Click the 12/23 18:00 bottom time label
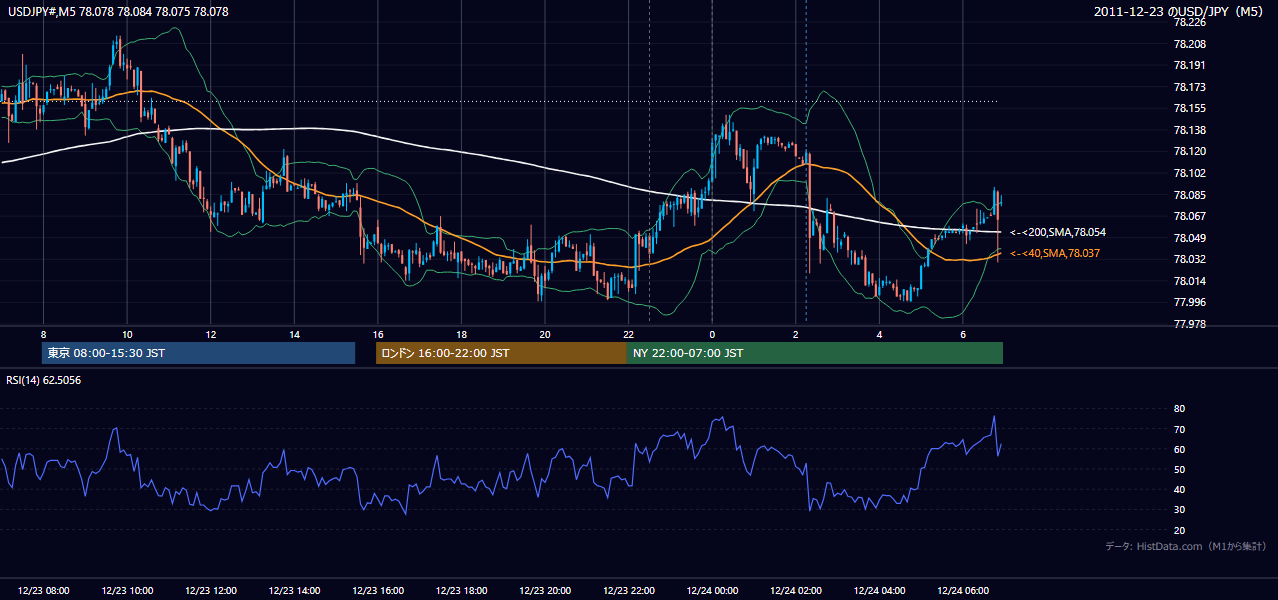Screen dimensions: 1278x600 (461, 591)
